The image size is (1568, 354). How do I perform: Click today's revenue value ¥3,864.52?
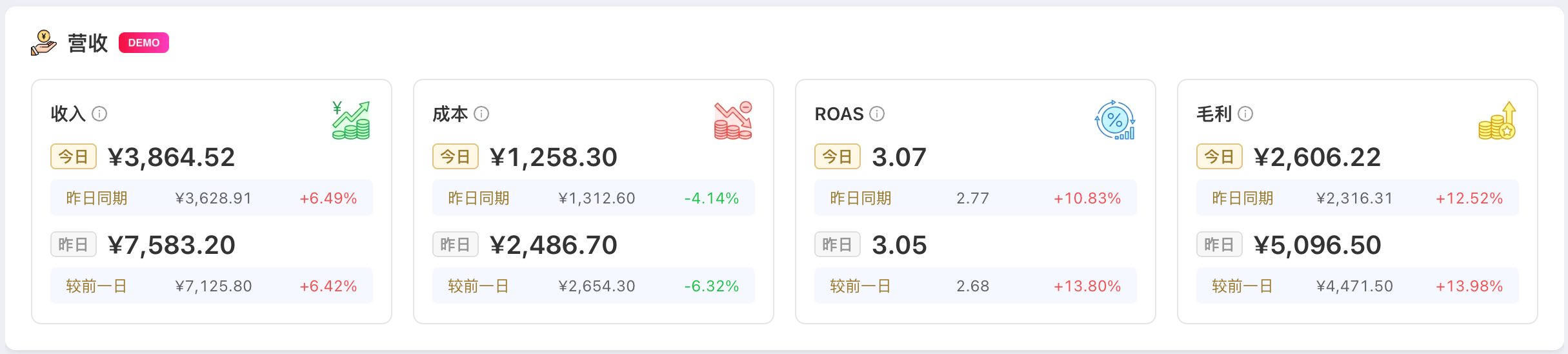tap(171, 157)
